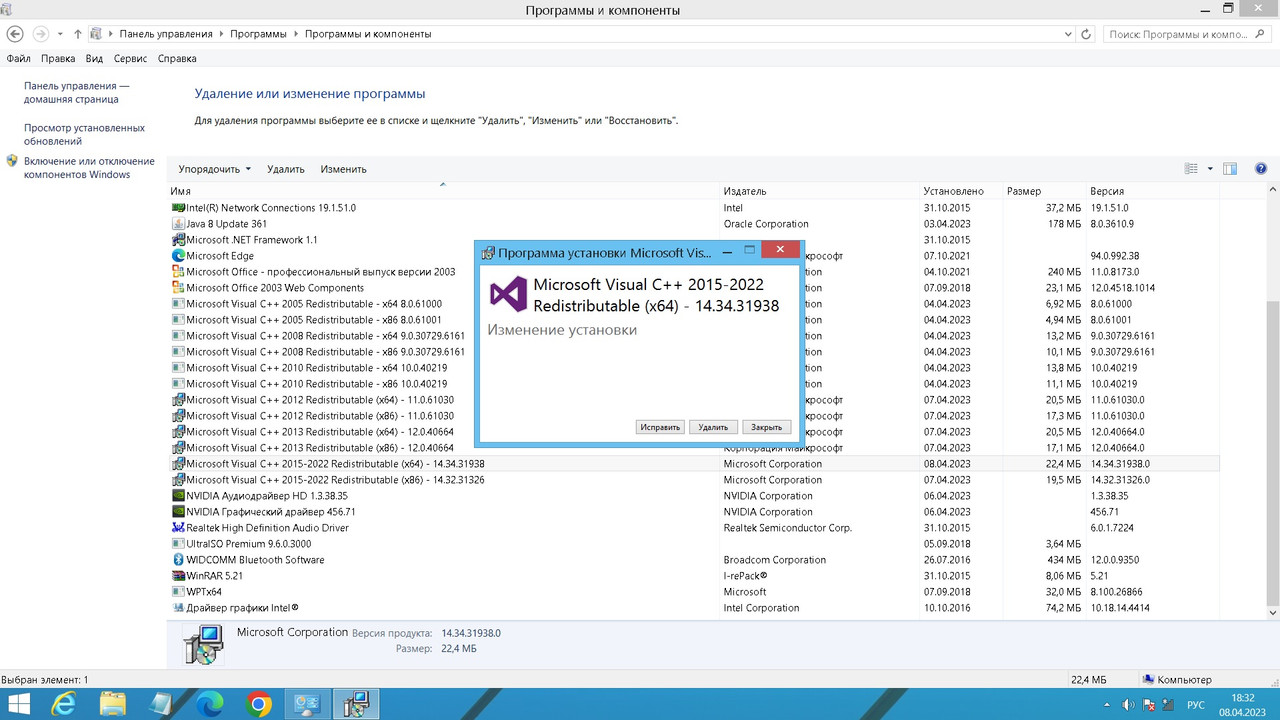Expand the Программы breadcrumb arrow
This screenshot has width=1280, height=720.
[296, 34]
